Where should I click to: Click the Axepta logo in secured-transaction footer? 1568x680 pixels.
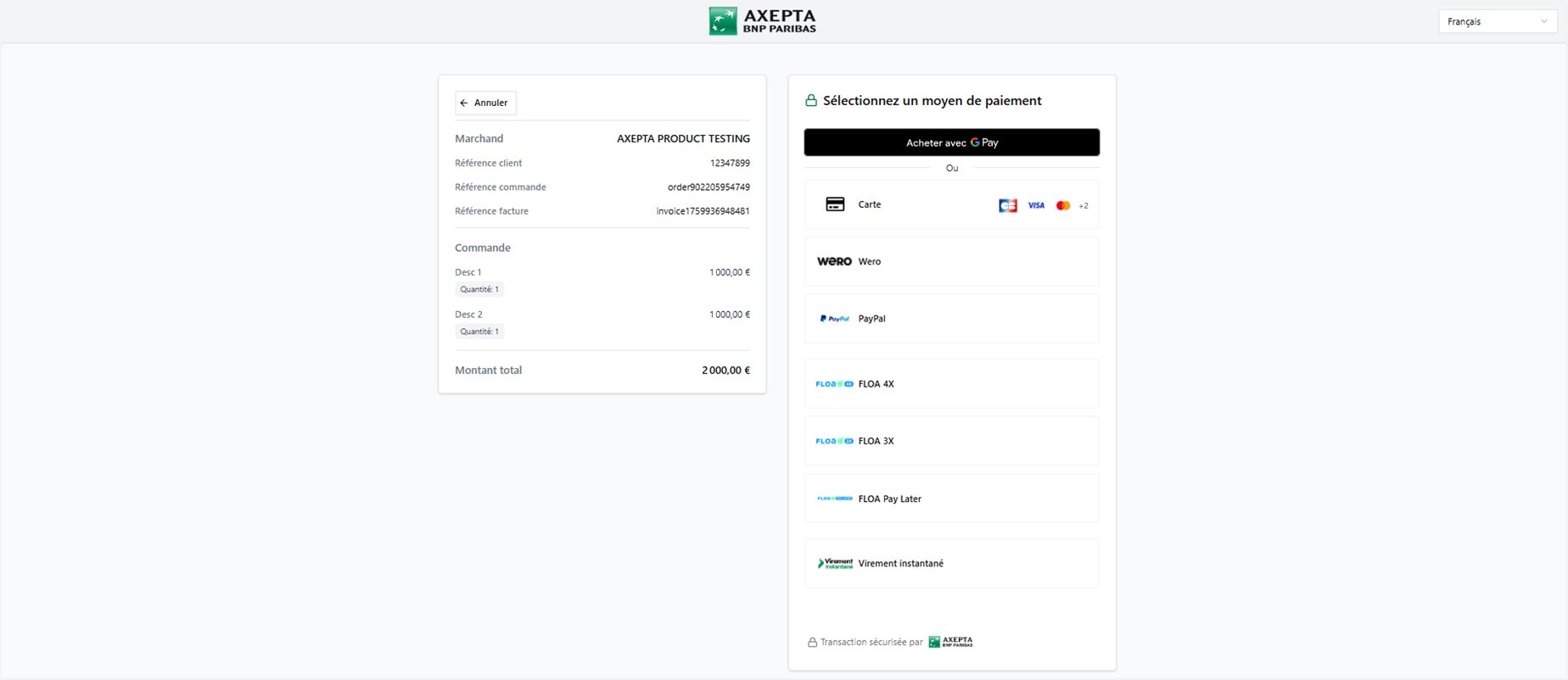tap(950, 642)
